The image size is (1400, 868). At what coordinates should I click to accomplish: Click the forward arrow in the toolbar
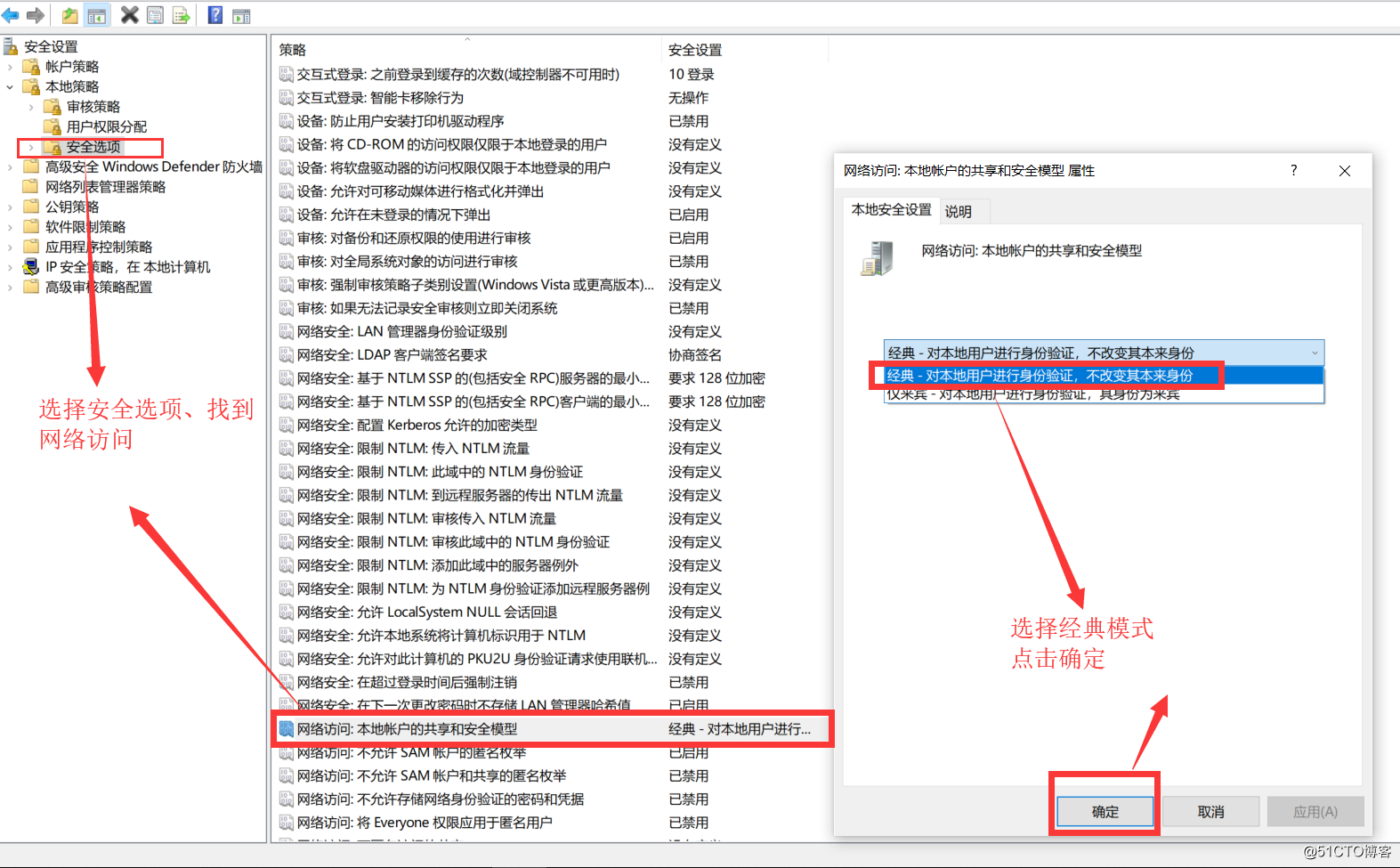[x=36, y=15]
